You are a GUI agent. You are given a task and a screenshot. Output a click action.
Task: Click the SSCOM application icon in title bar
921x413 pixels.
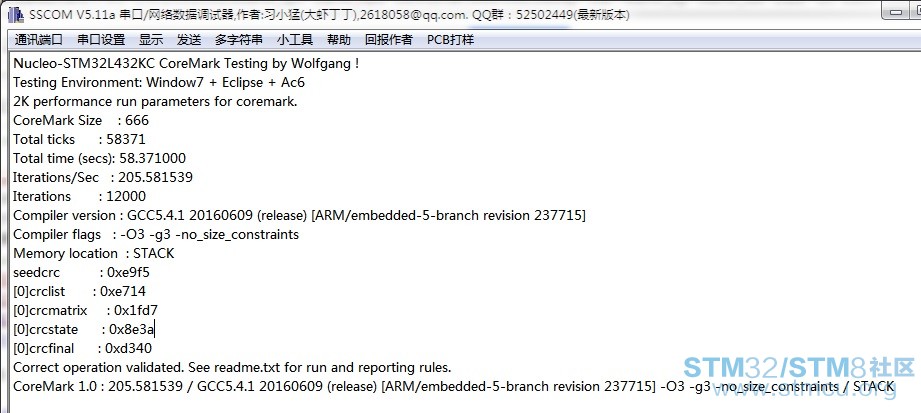coord(15,15)
